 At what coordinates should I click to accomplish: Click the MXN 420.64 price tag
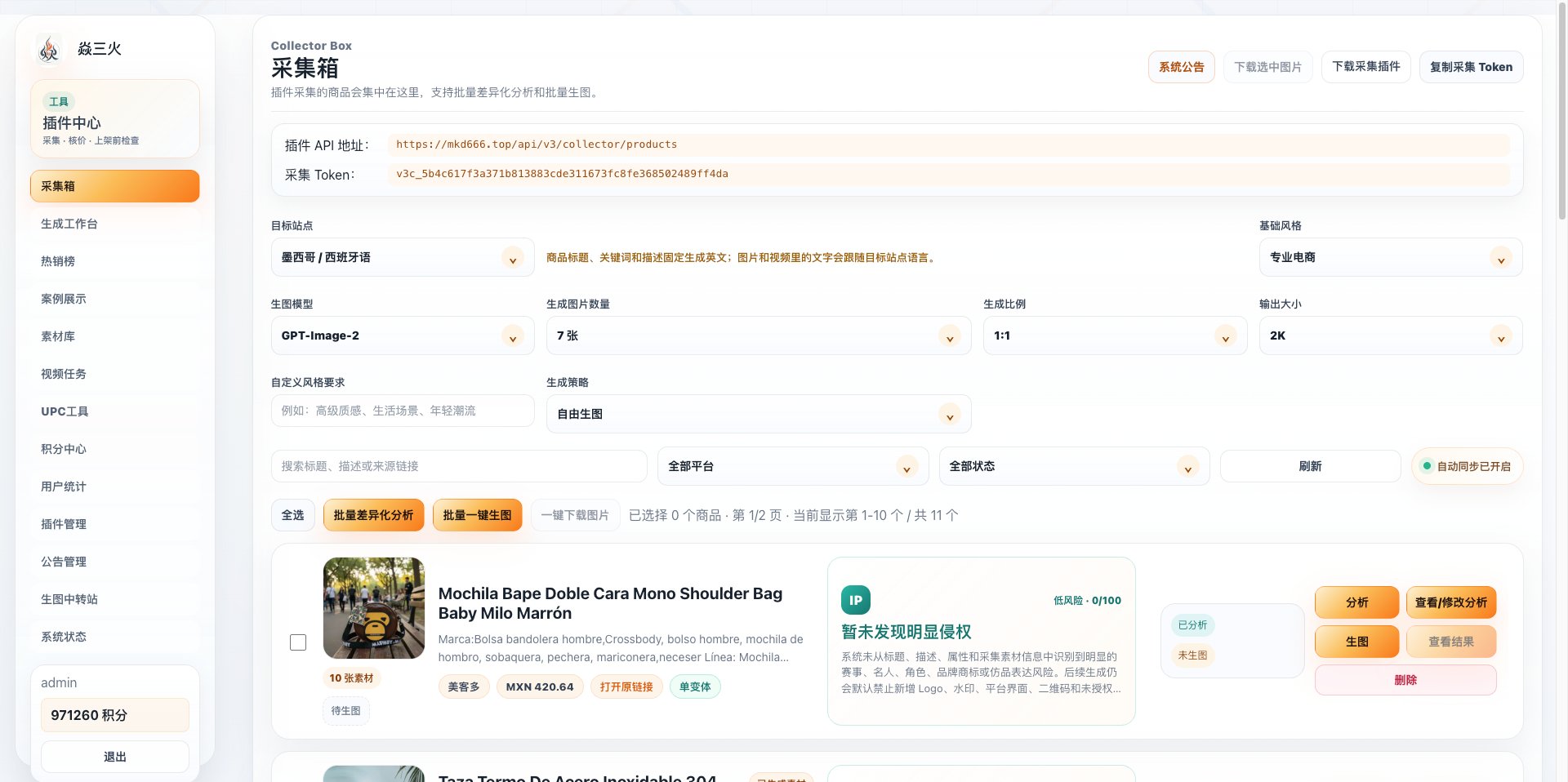[x=540, y=686]
